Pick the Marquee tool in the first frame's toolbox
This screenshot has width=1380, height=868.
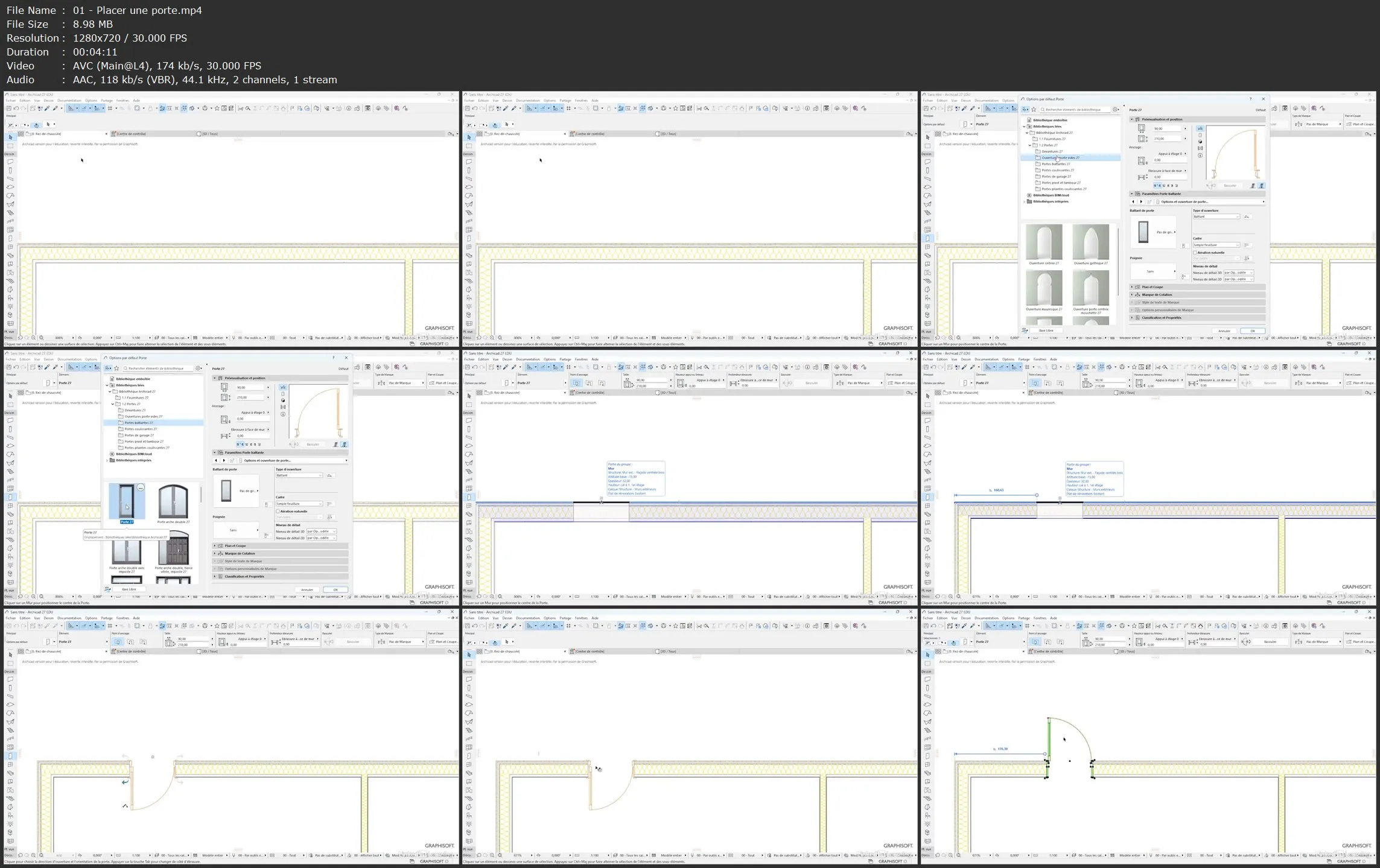10,146
